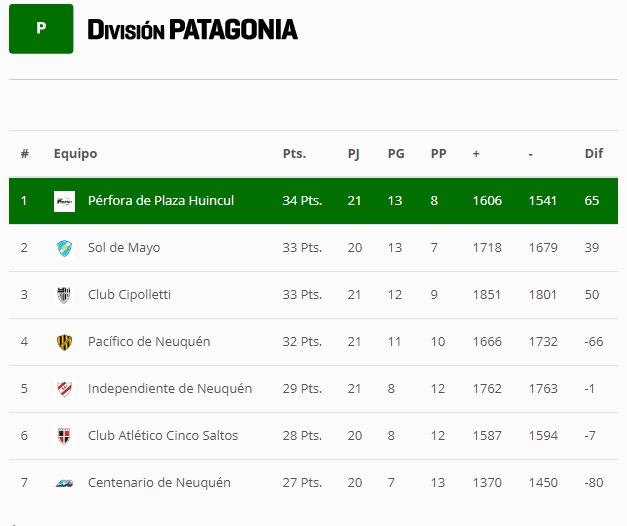The height and width of the screenshot is (526, 627).
Task: Click the green P division badge
Action: click(41, 28)
